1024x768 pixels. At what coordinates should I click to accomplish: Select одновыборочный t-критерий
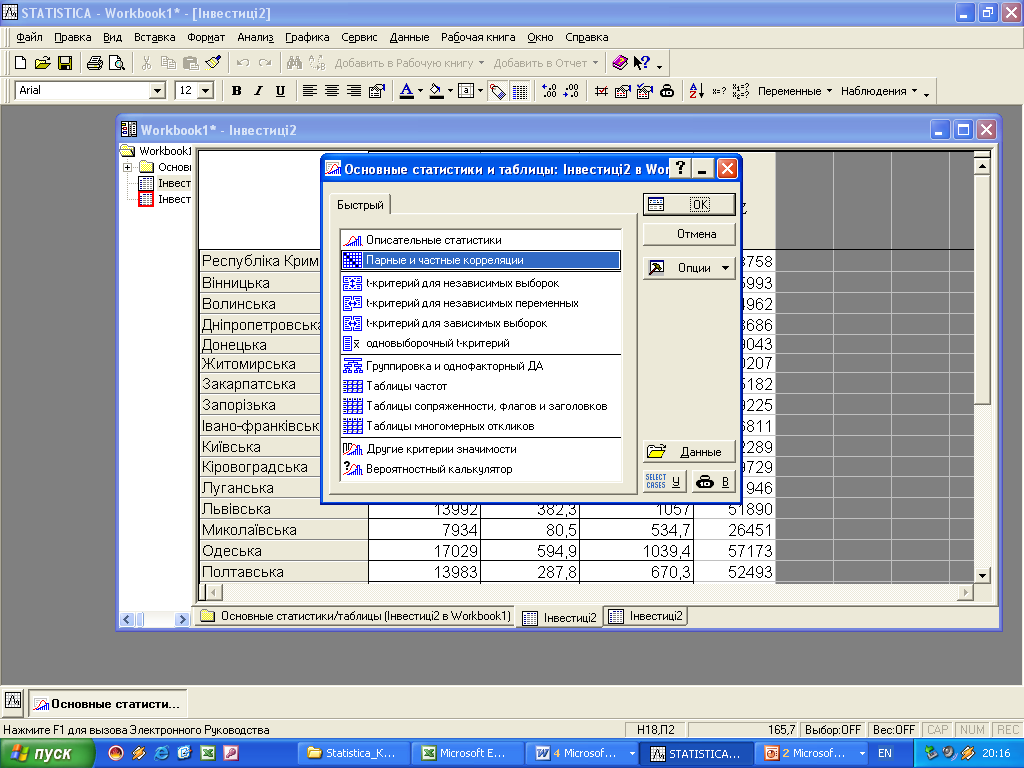tap(481, 343)
